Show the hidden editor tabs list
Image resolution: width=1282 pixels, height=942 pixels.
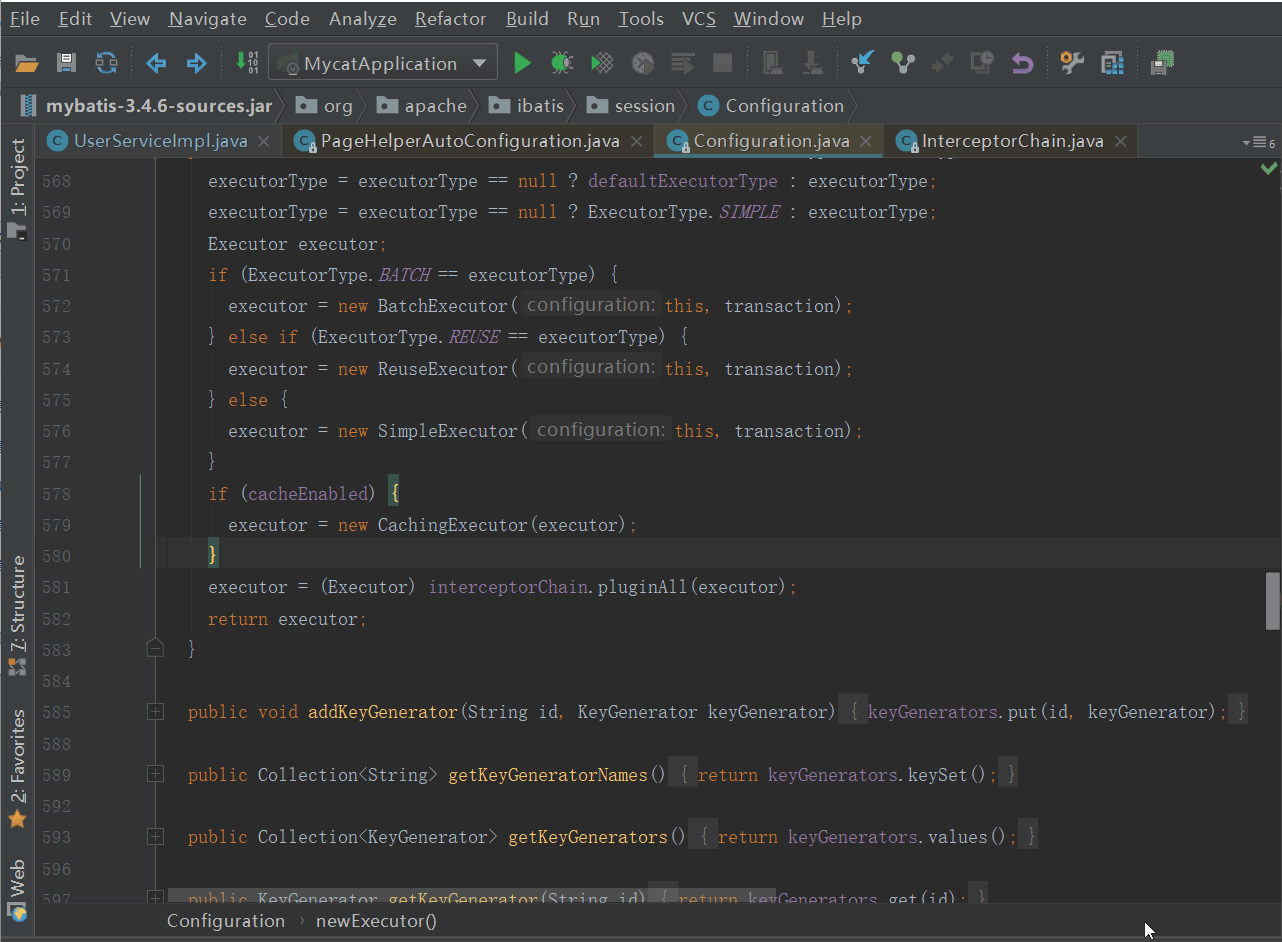[1258, 143]
